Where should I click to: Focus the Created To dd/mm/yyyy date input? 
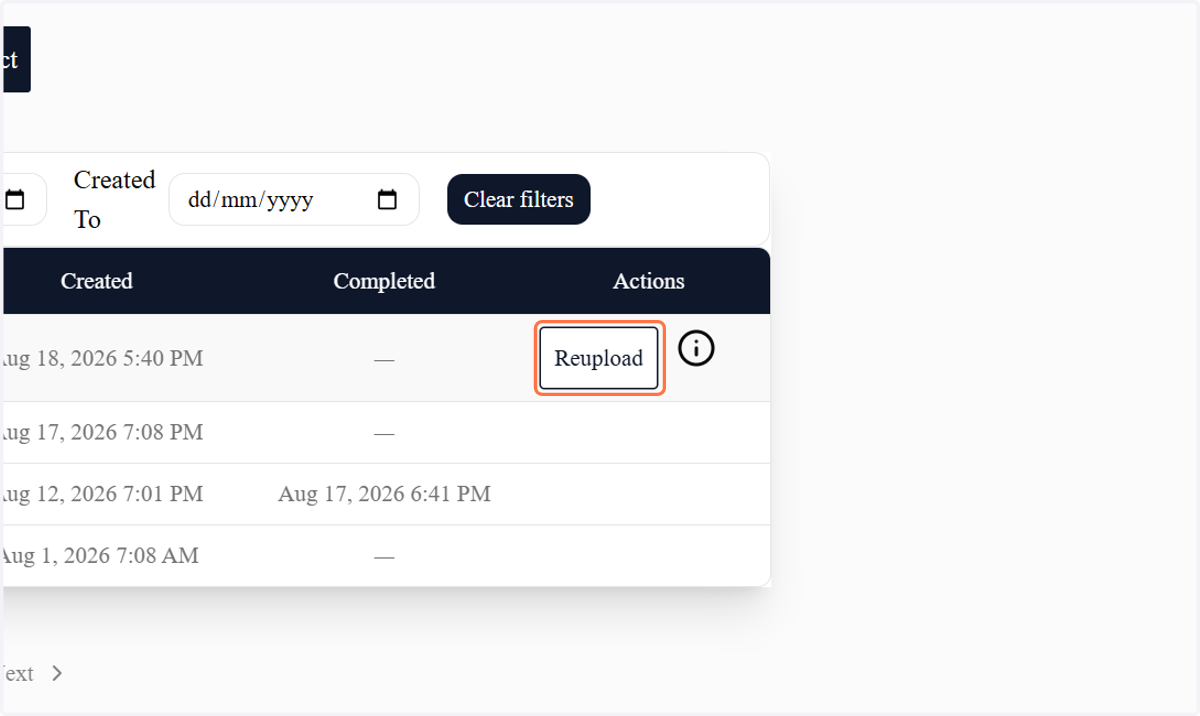(x=294, y=200)
